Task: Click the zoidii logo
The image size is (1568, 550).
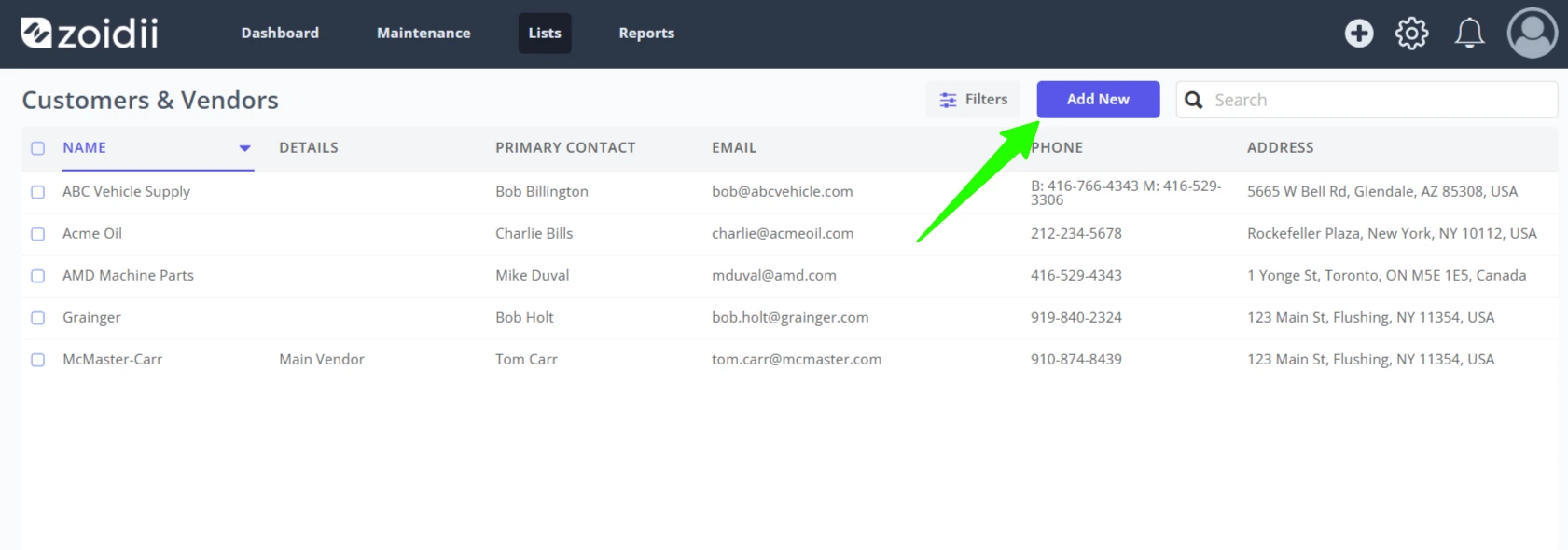Action: (x=90, y=33)
